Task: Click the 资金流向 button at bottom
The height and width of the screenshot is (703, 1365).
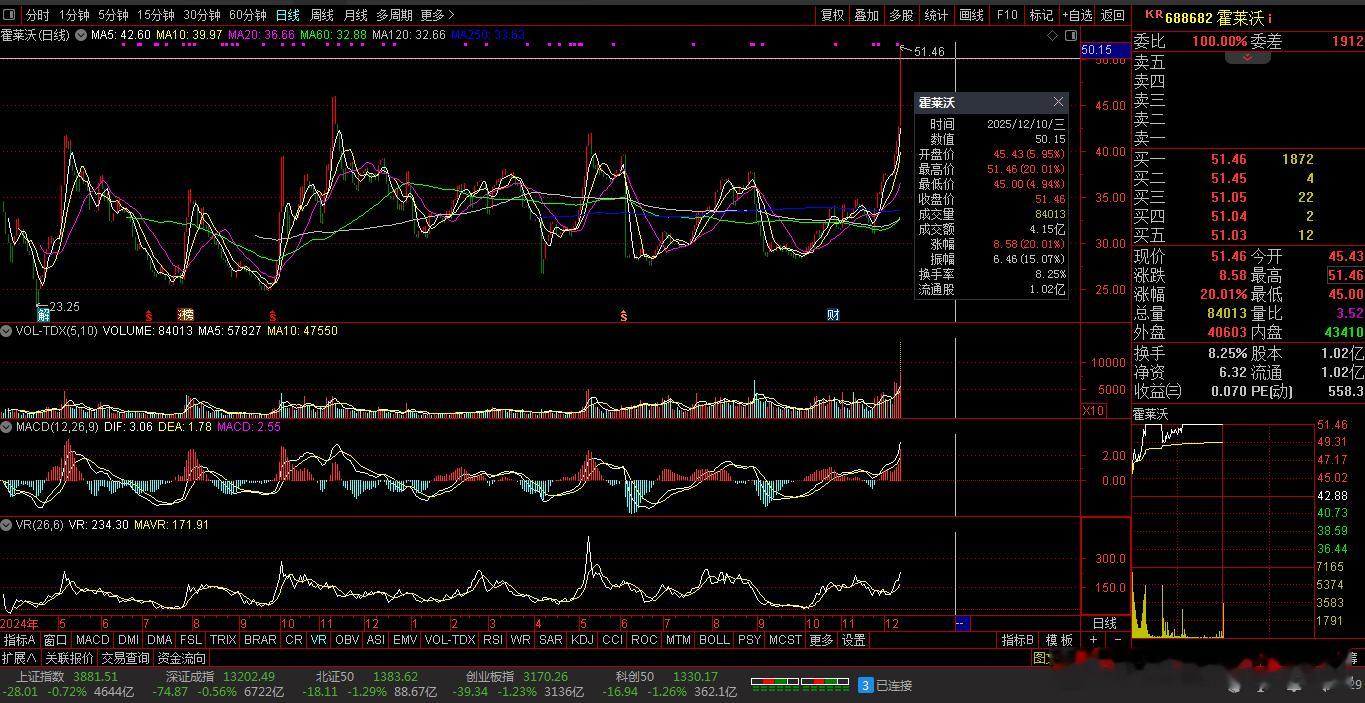Action: (x=181, y=658)
